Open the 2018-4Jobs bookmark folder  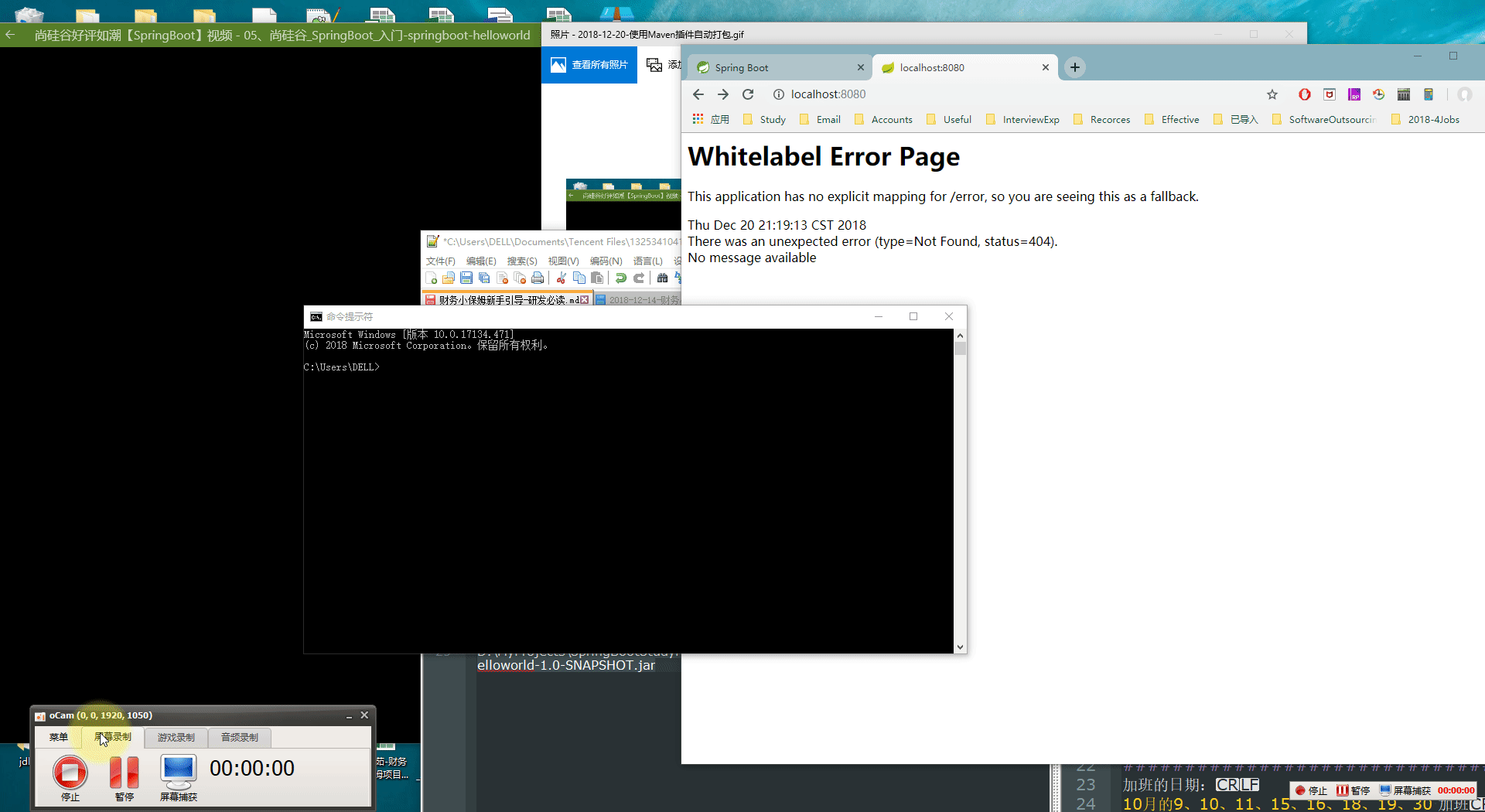1425,119
